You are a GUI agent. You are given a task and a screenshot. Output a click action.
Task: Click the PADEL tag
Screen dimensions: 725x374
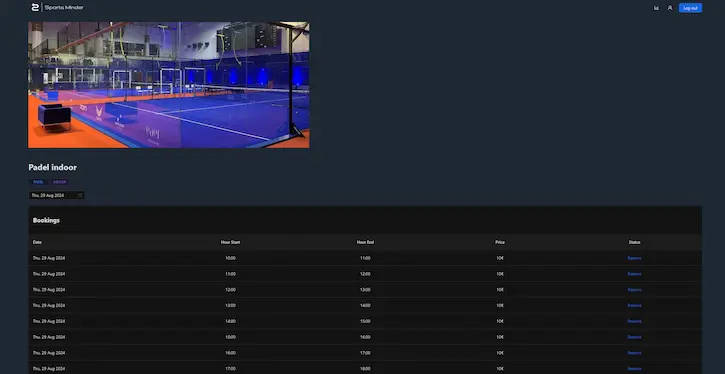(x=38, y=182)
